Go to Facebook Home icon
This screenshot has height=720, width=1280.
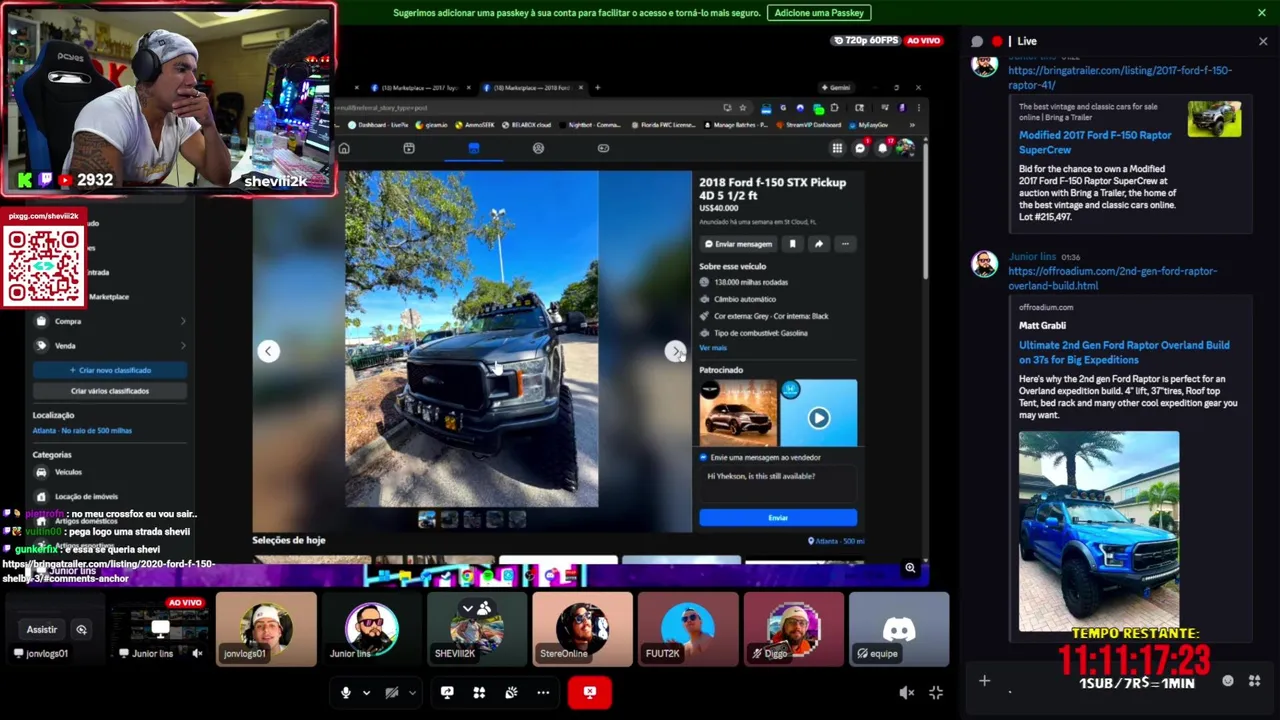pos(344,148)
